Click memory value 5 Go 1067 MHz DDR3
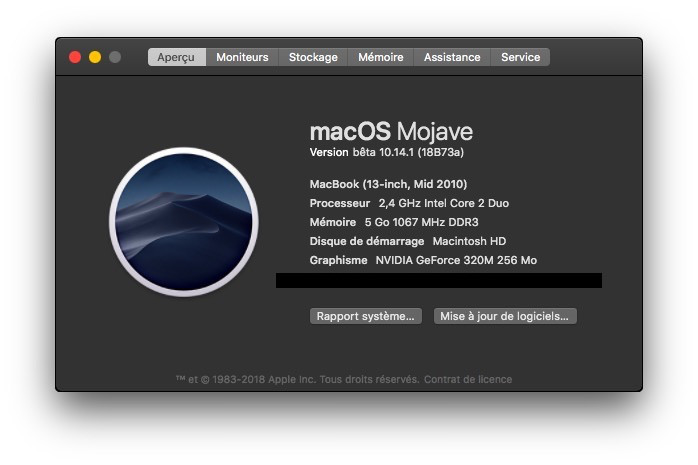Screen dimensions: 698x465 pos(422,222)
